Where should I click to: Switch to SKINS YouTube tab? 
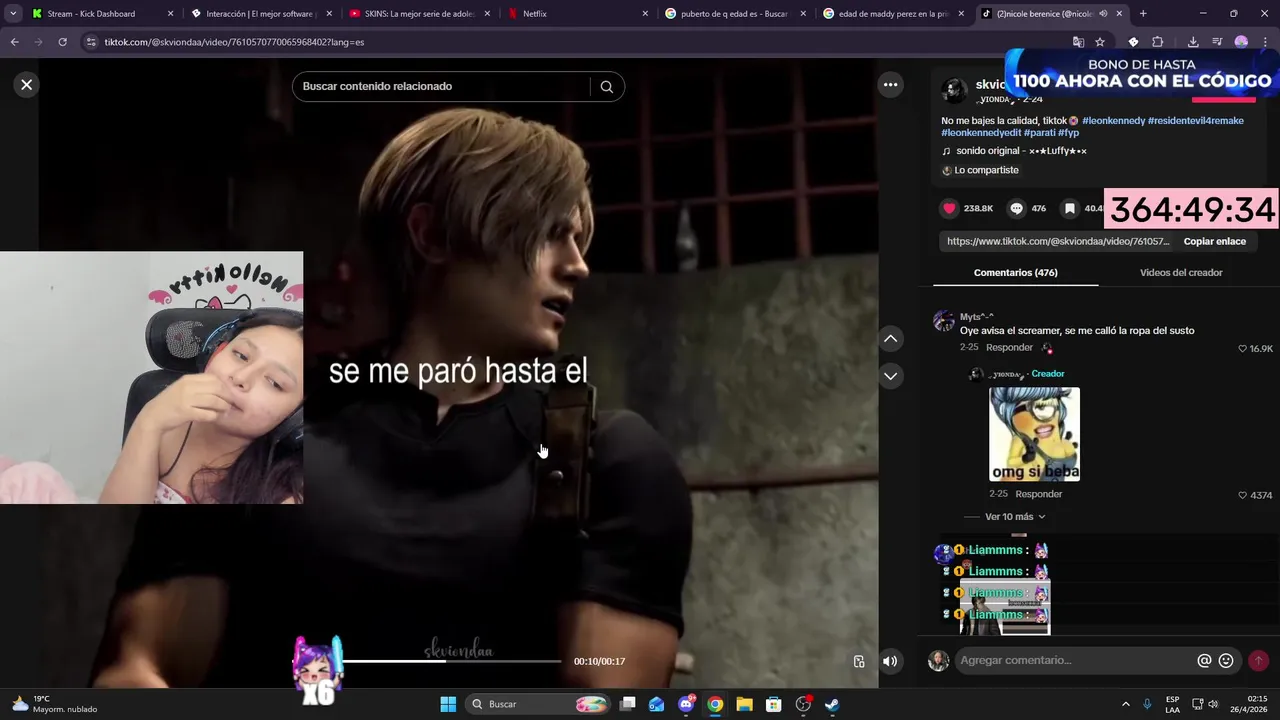[420, 14]
